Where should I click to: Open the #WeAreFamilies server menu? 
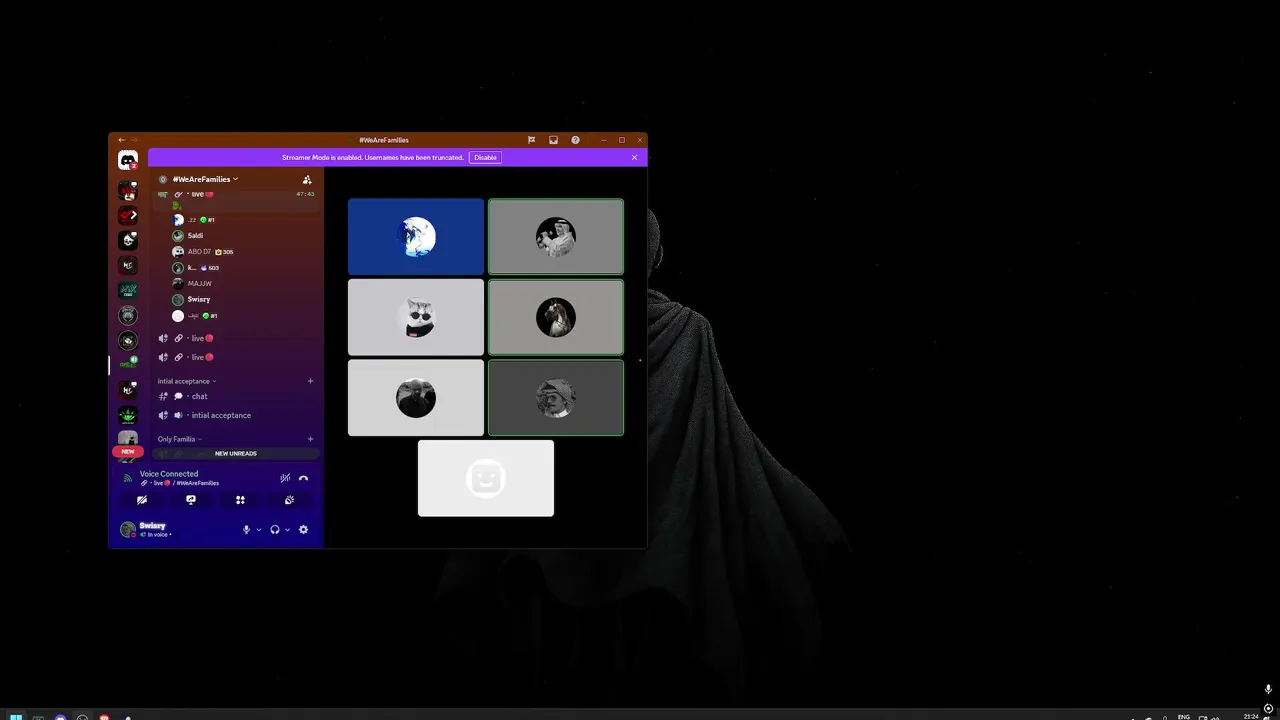coord(205,179)
